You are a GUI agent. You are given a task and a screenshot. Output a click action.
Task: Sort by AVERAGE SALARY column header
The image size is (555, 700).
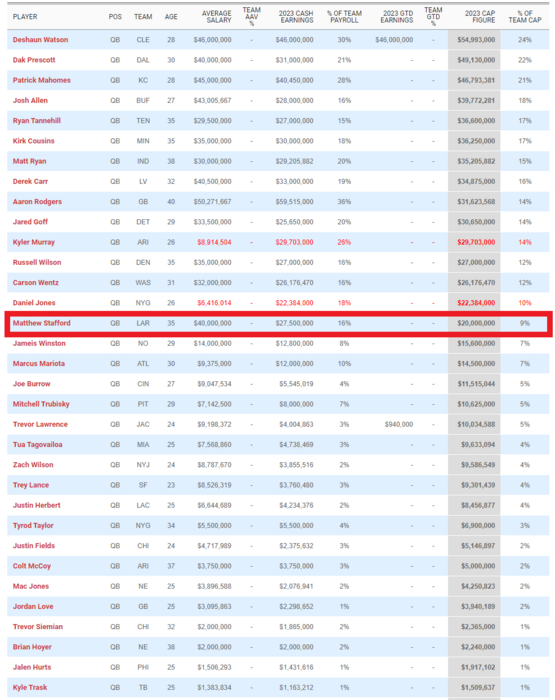[x=217, y=17]
